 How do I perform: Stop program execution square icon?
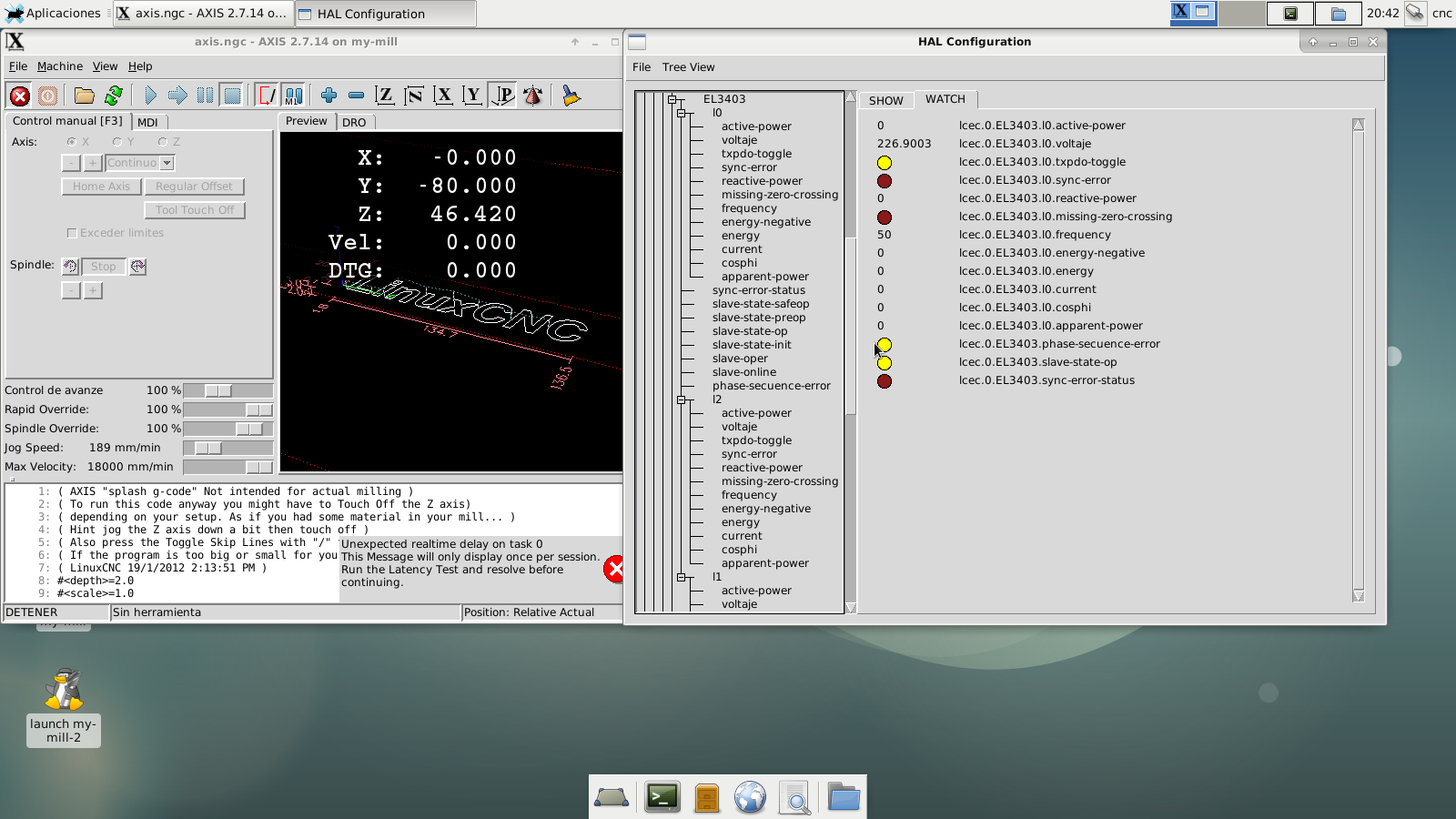pos(233,96)
